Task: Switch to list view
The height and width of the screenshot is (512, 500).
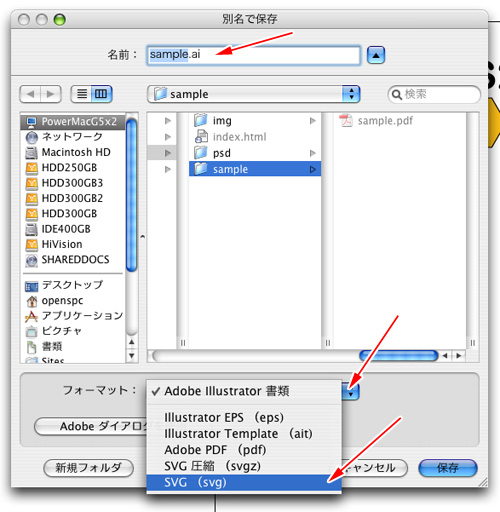Action: [82, 94]
